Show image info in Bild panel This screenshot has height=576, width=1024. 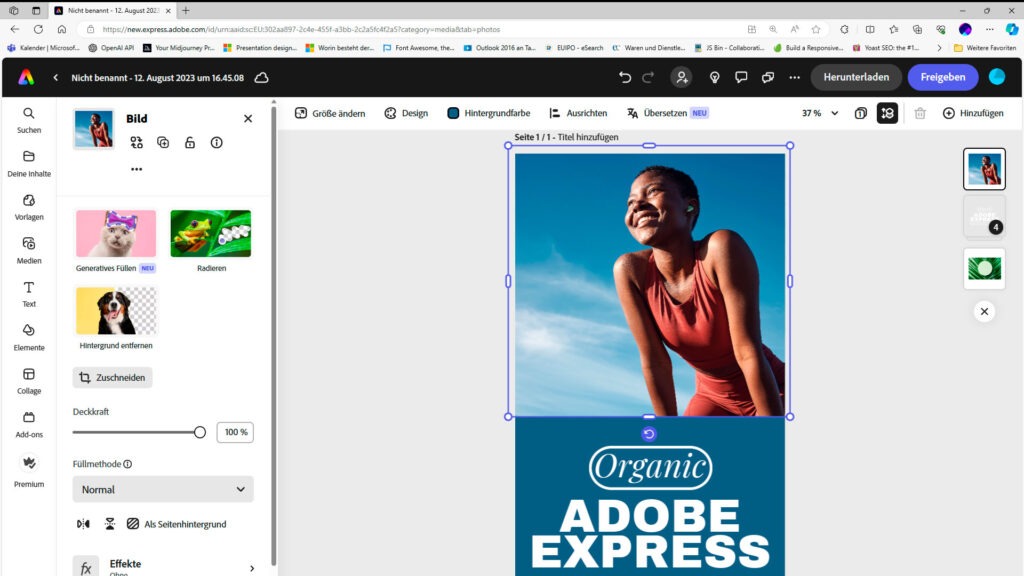coord(216,142)
